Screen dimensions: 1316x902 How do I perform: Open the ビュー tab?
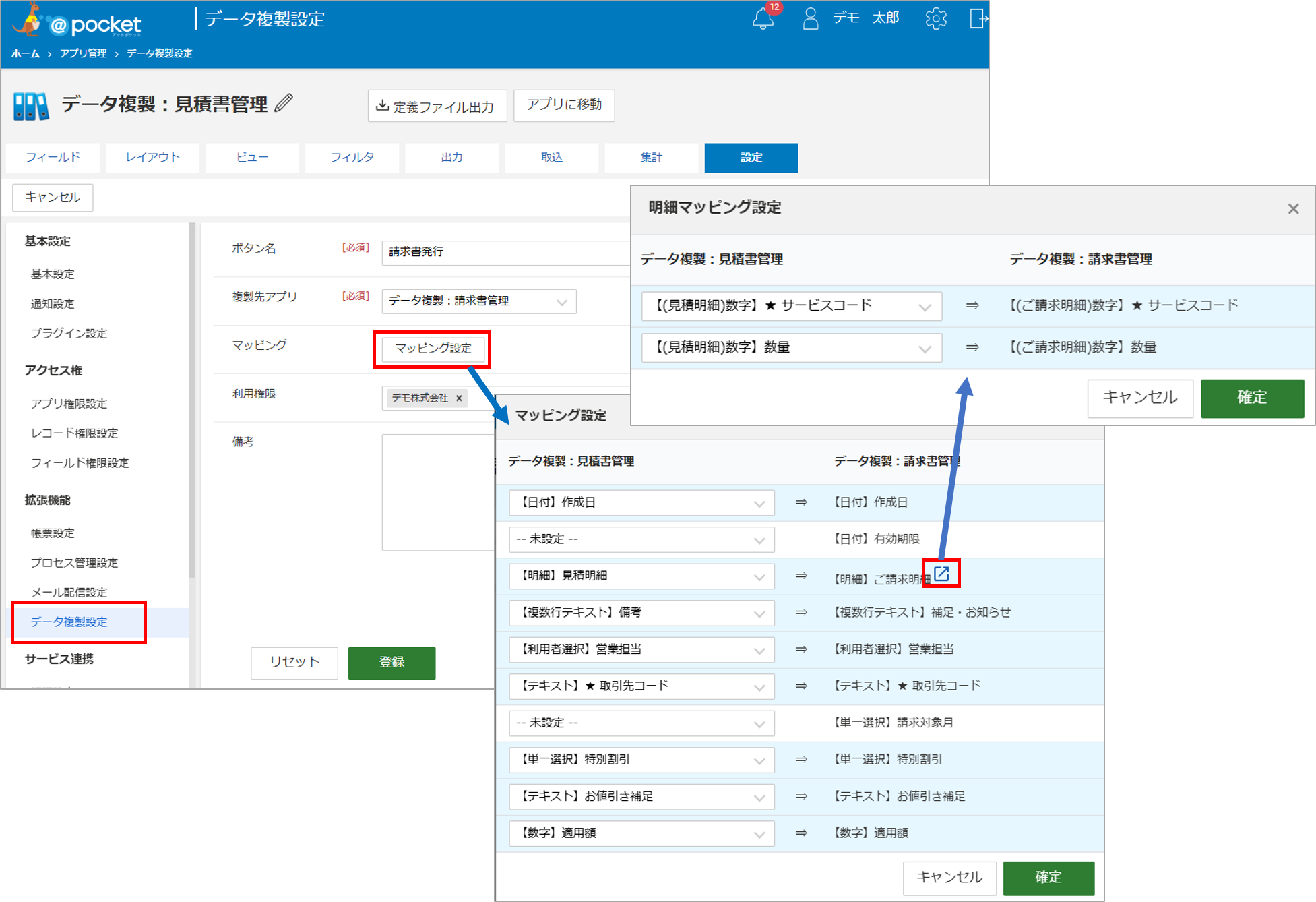click(x=252, y=157)
